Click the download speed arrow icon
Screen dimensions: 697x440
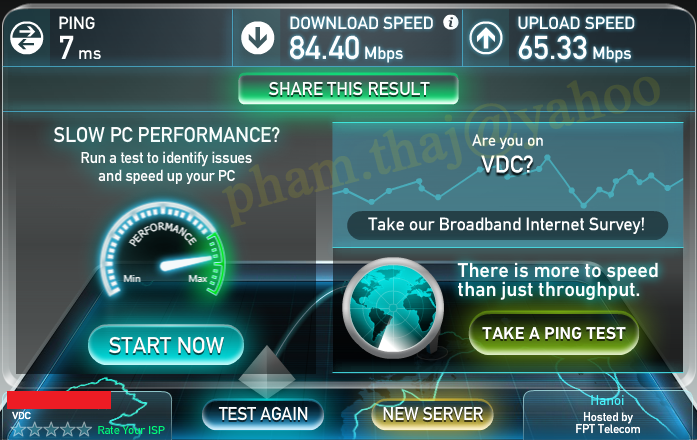point(258,38)
